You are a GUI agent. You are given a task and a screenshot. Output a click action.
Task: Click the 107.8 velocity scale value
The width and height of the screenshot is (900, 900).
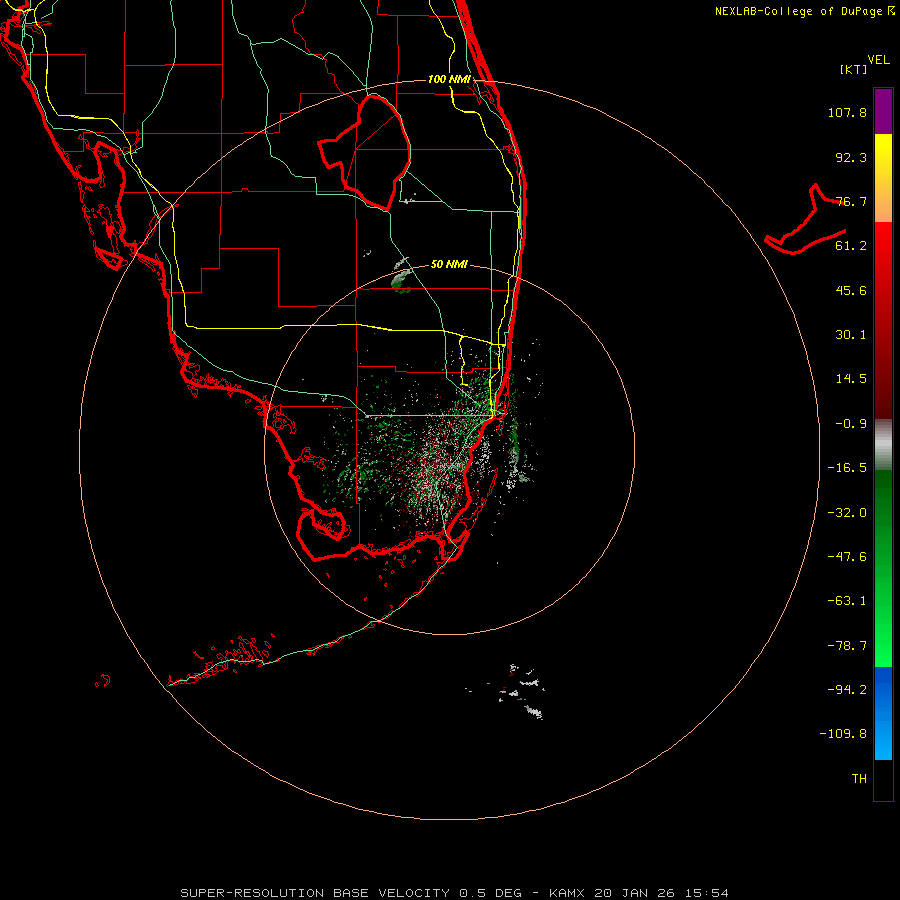847,112
